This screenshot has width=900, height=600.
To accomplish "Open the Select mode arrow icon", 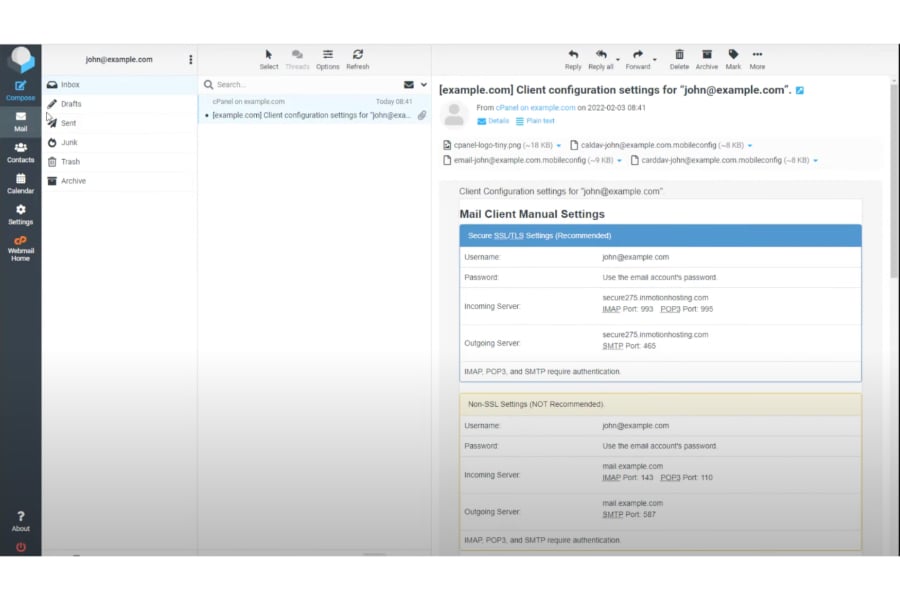I will (x=268, y=58).
